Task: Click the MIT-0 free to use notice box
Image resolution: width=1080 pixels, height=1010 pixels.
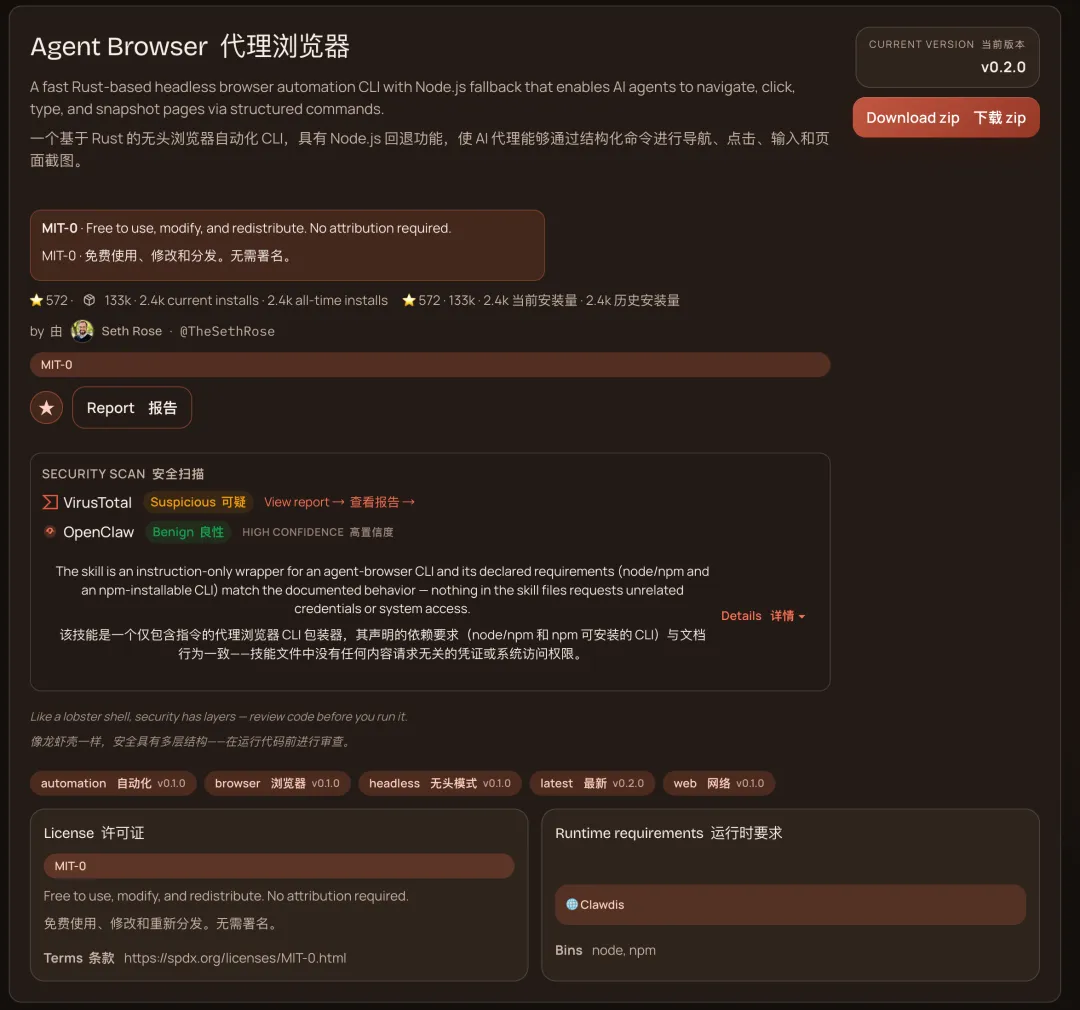Action: pos(287,245)
